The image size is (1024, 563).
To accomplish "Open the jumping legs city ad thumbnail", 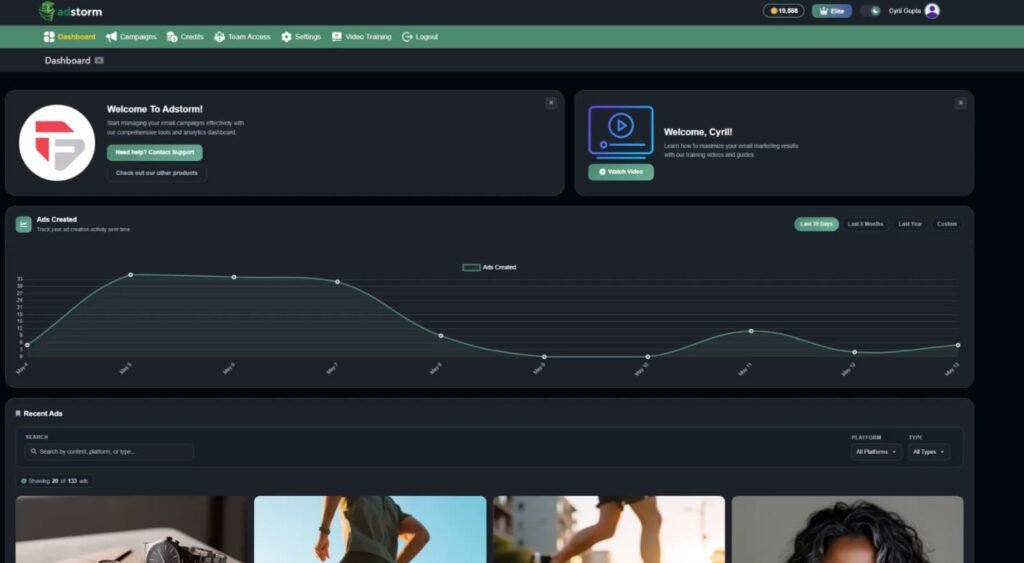I will 609,529.
